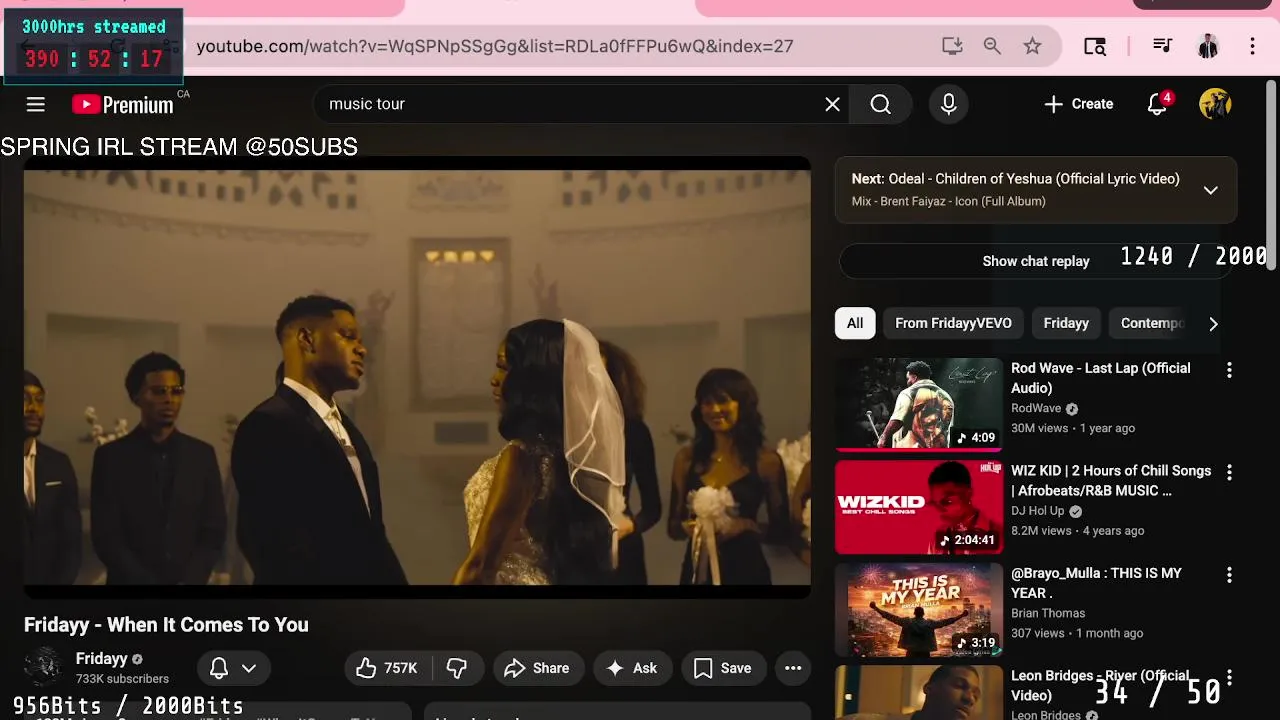The image size is (1280, 720).
Task: Click the magnifier search button
Action: pos(880,104)
